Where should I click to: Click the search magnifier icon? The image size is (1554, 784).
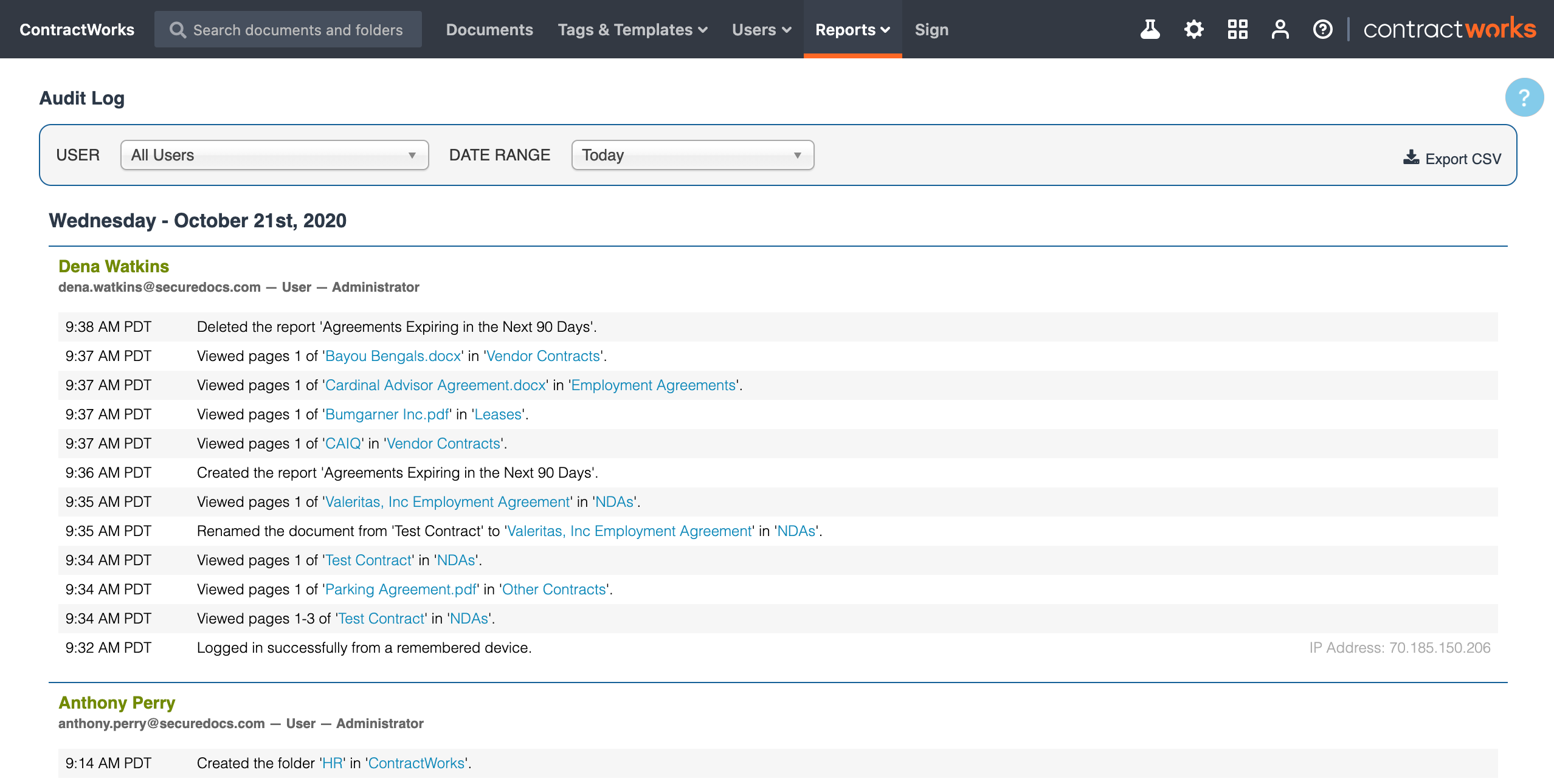[178, 30]
